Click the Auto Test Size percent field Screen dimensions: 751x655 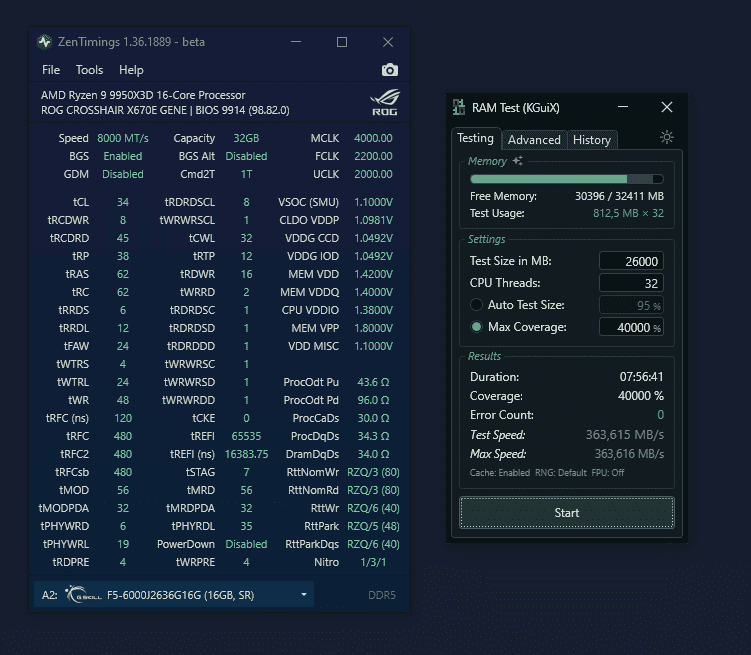[x=631, y=305]
